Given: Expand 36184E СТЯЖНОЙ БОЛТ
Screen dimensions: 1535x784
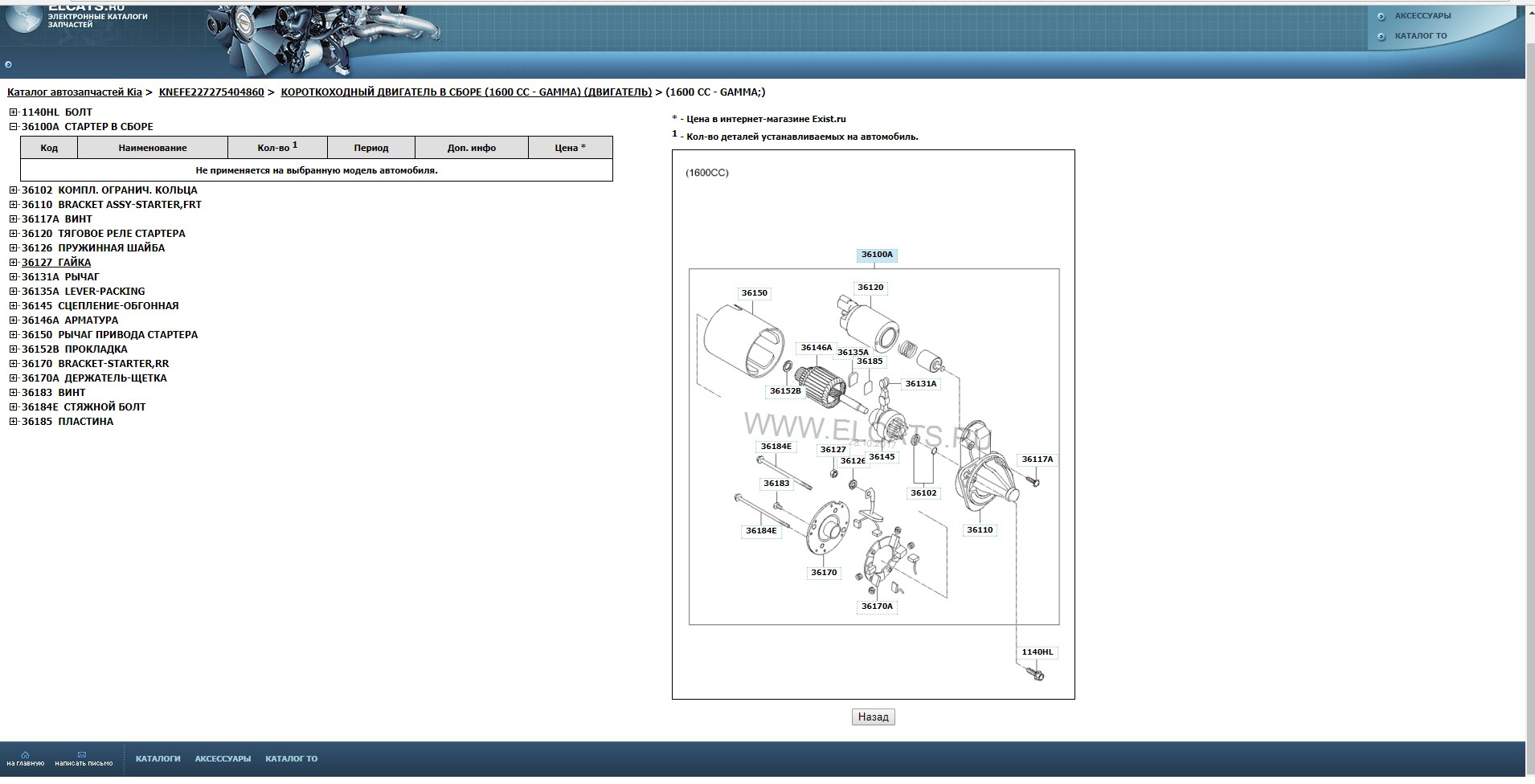Looking at the screenshot, I should pos(13,407).
